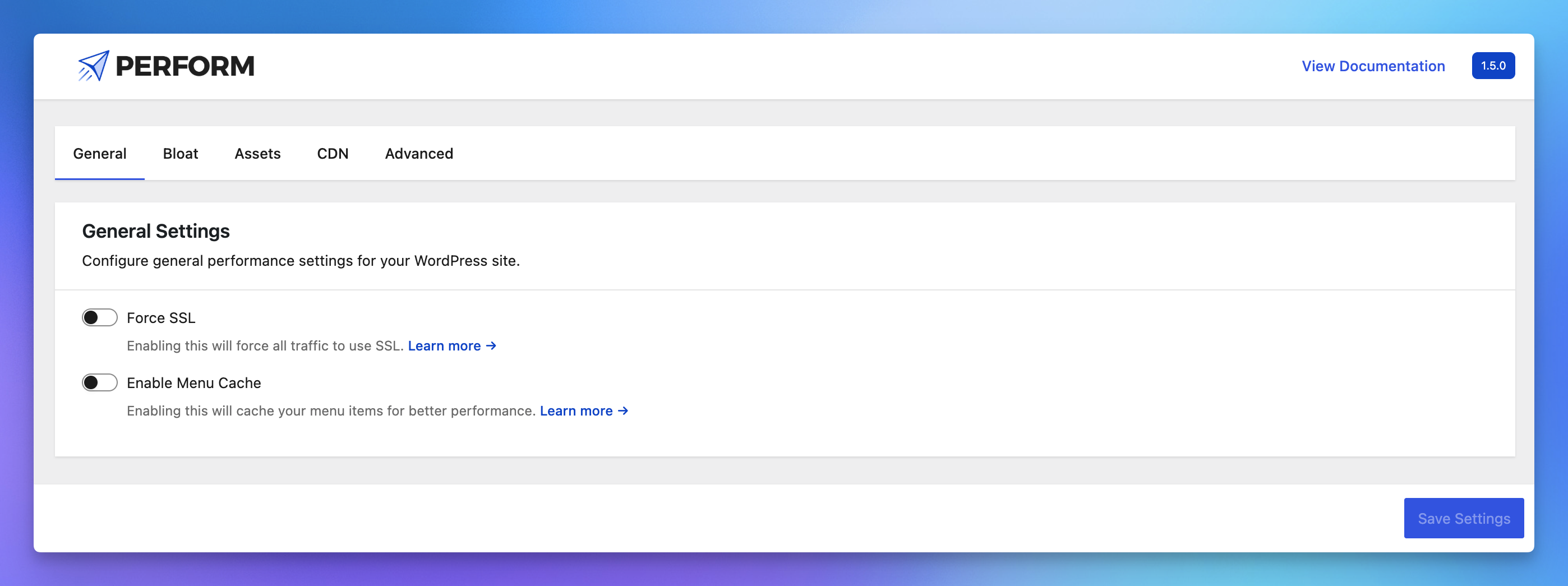Screen dimensions: 1568x586
Task: Turn on the Enable Menu Cache toggle
Action: pos(100,383)
